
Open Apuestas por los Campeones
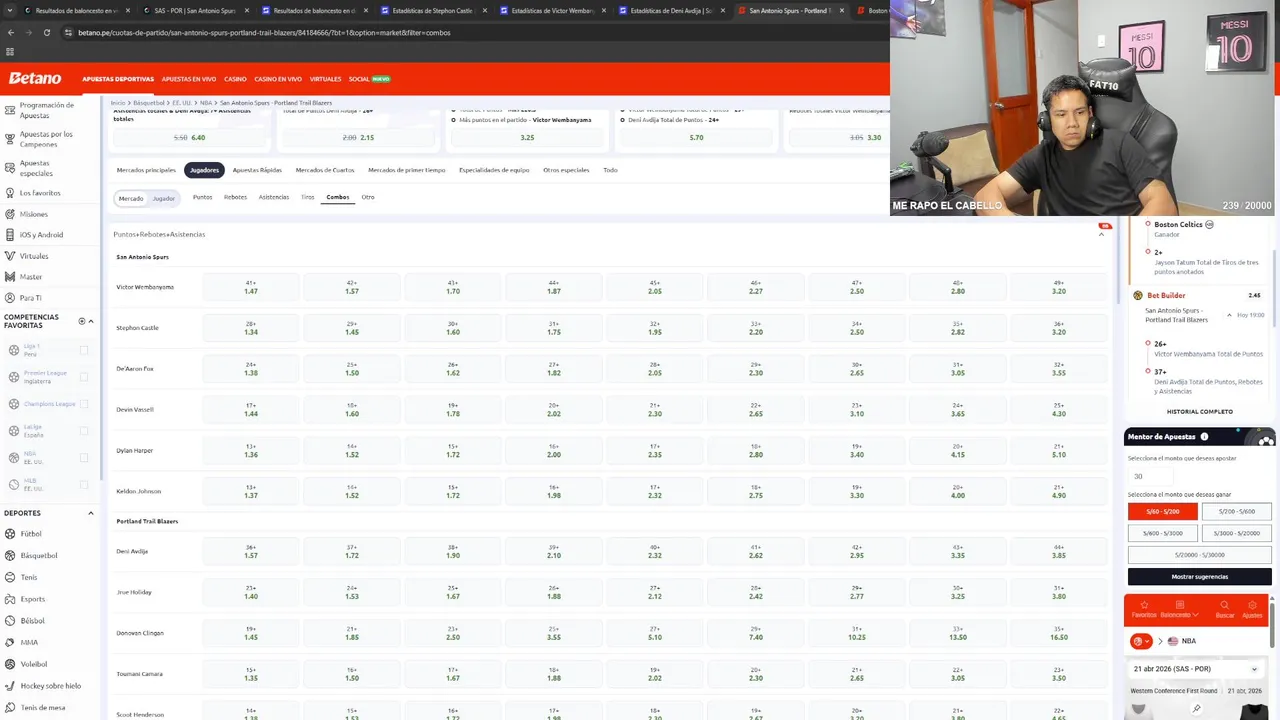click(46, 139)
